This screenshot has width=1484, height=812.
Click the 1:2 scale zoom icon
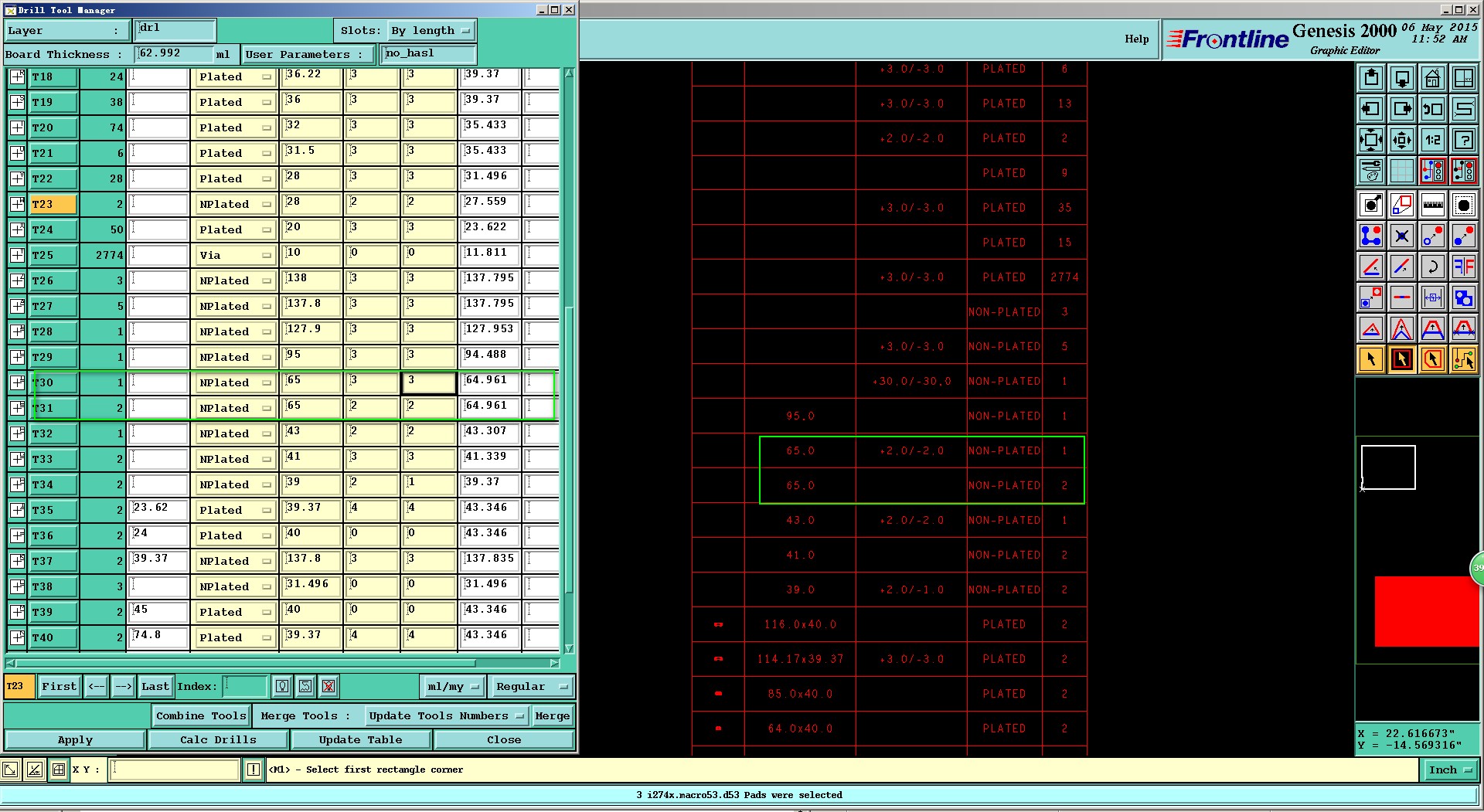click(x=1433, y=140)
